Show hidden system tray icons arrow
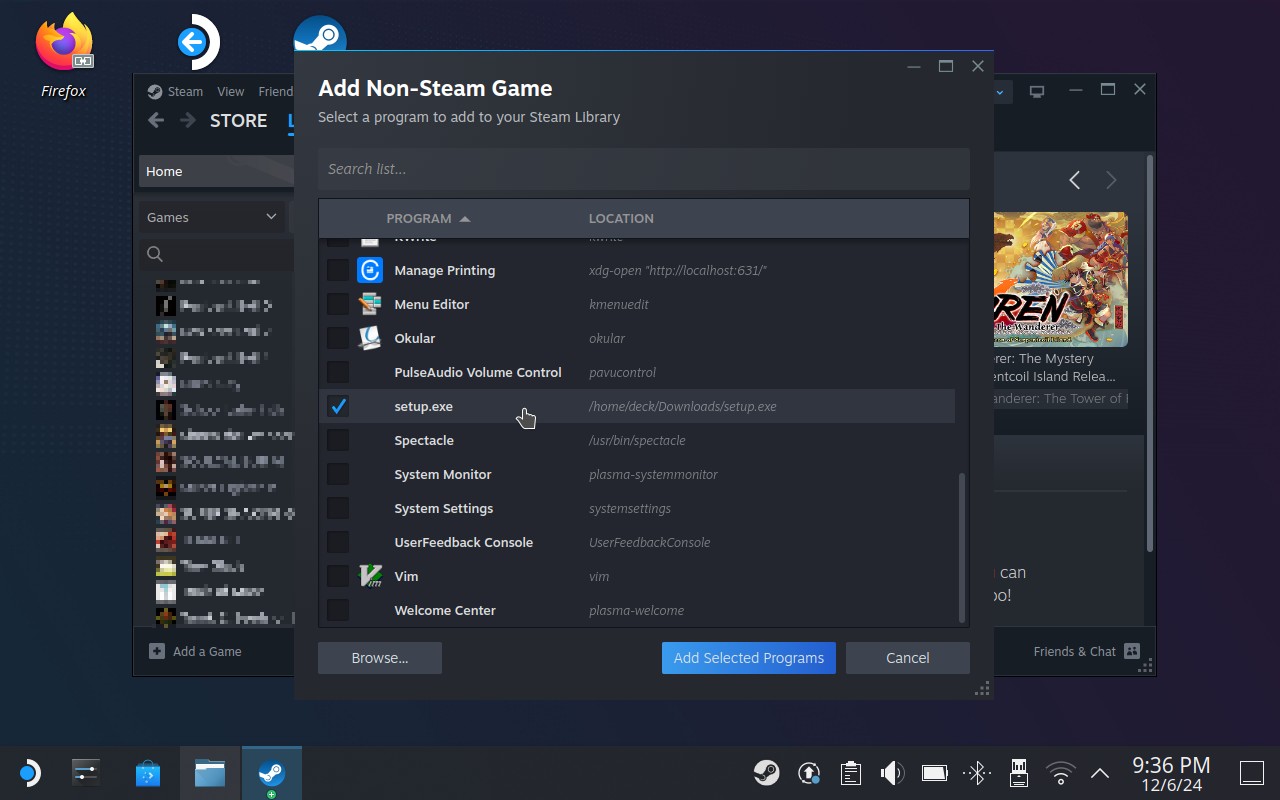 [x=1100, y=773]
